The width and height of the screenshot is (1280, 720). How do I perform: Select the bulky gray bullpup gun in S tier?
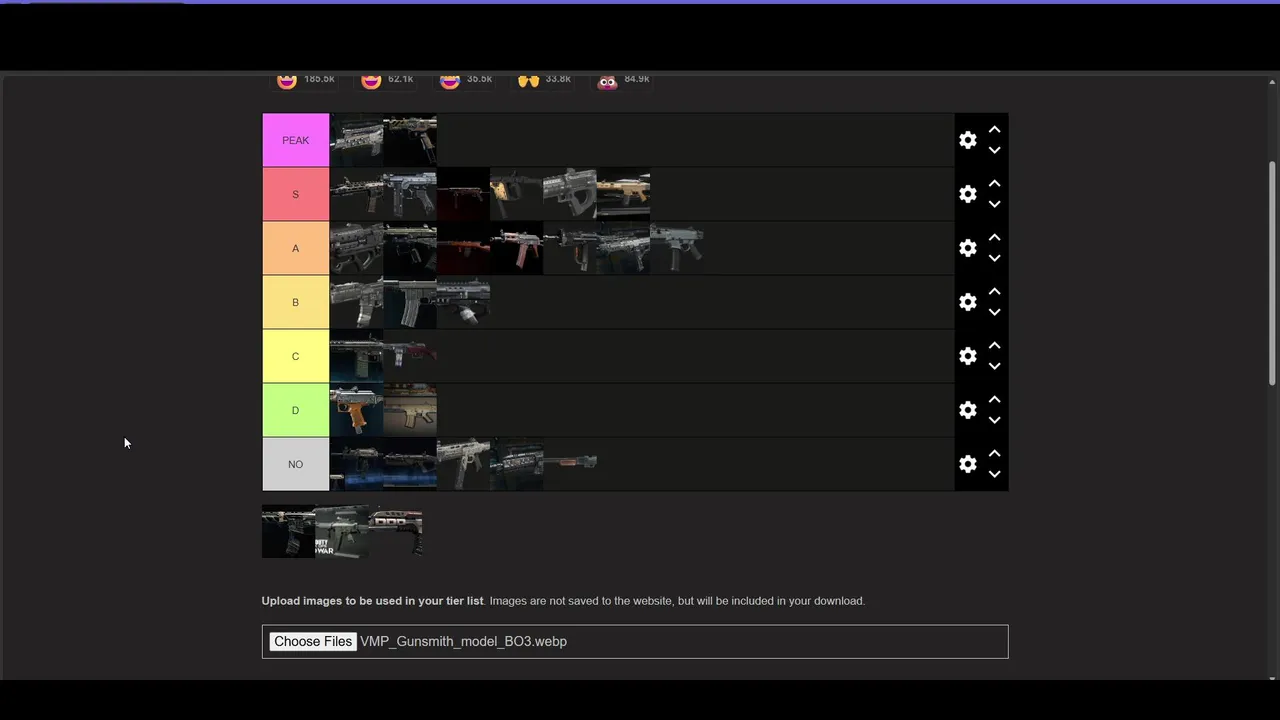tap(570, 194)
